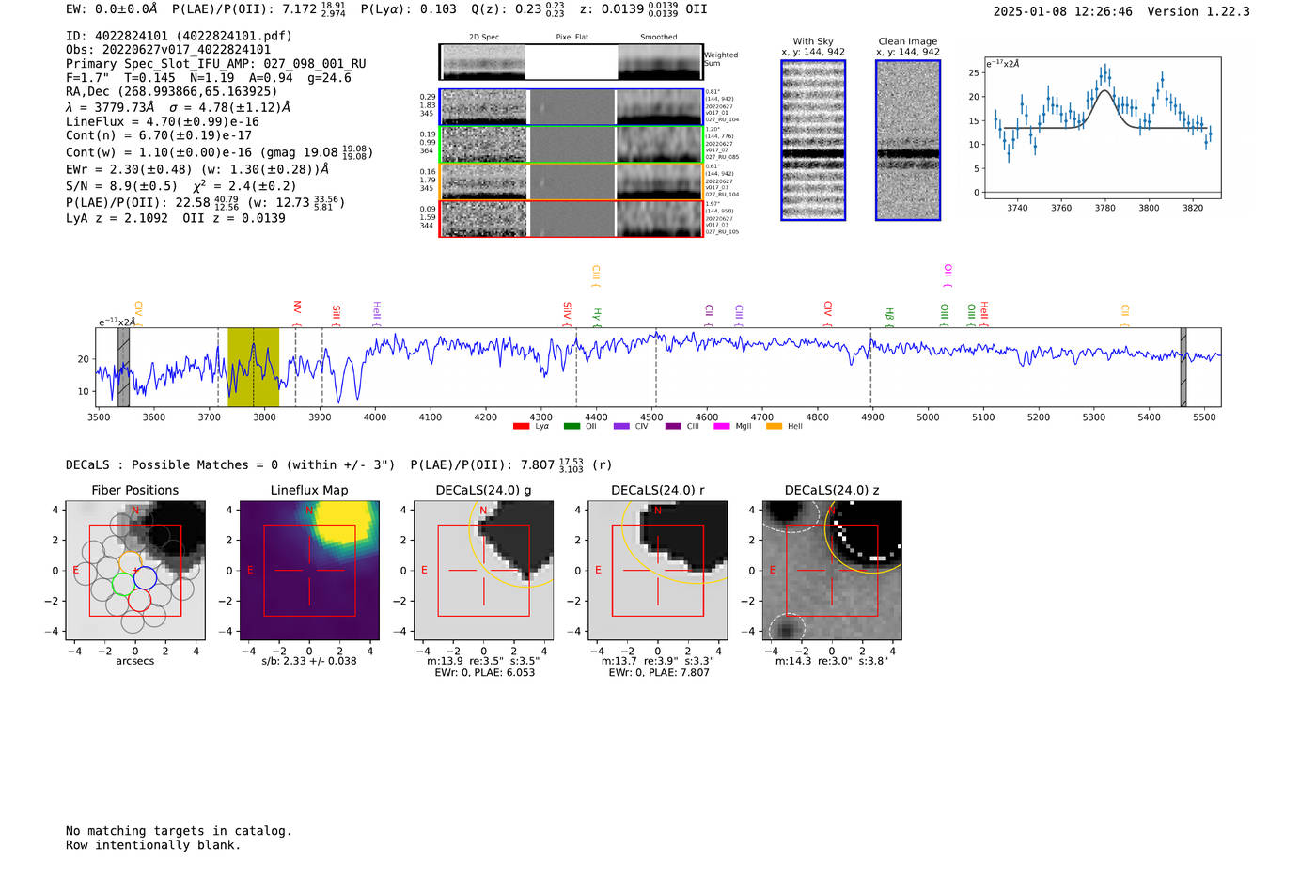Click the Smoothed column heading

[659, 37]
